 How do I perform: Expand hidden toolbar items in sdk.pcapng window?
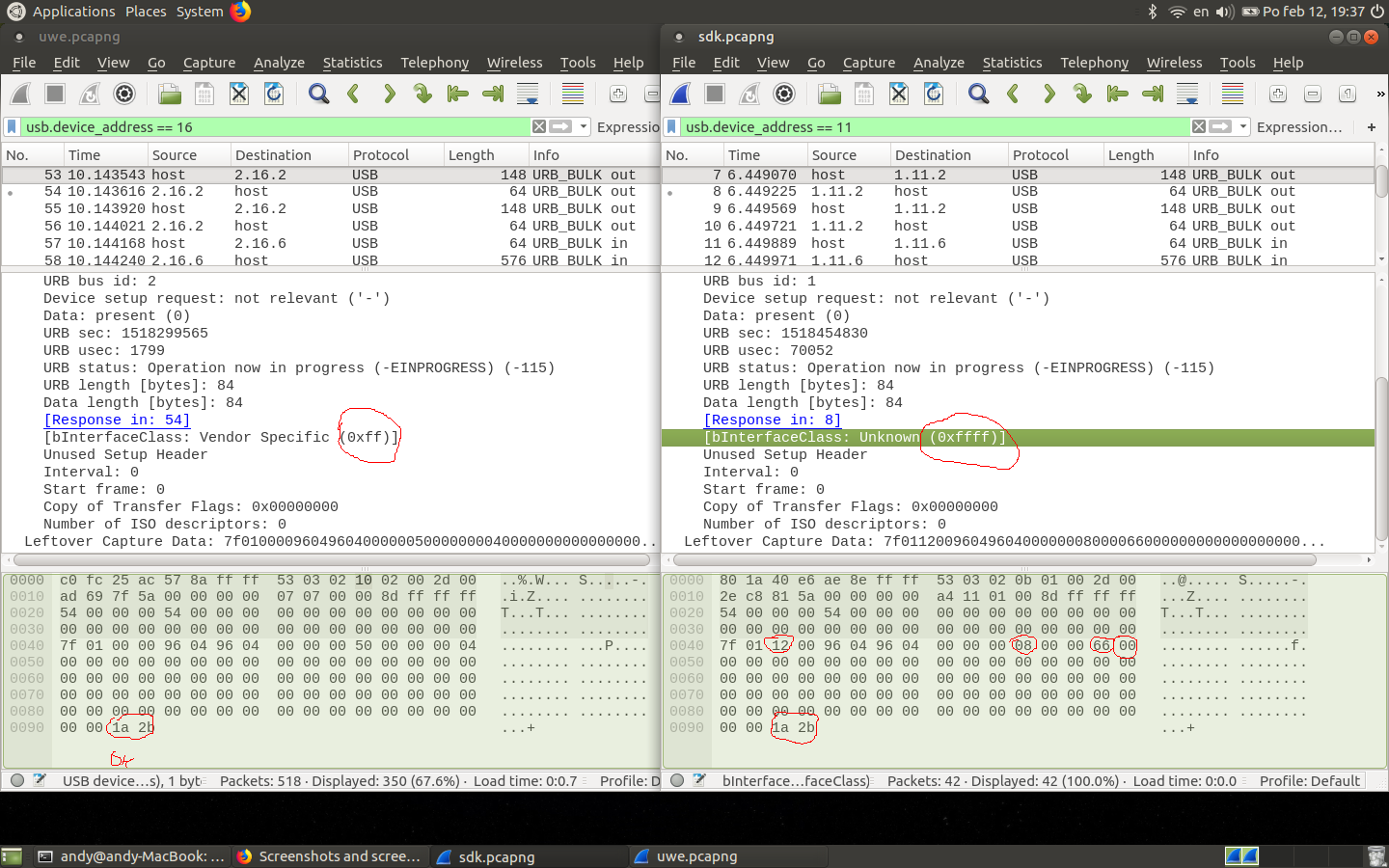pos(1380,94)
